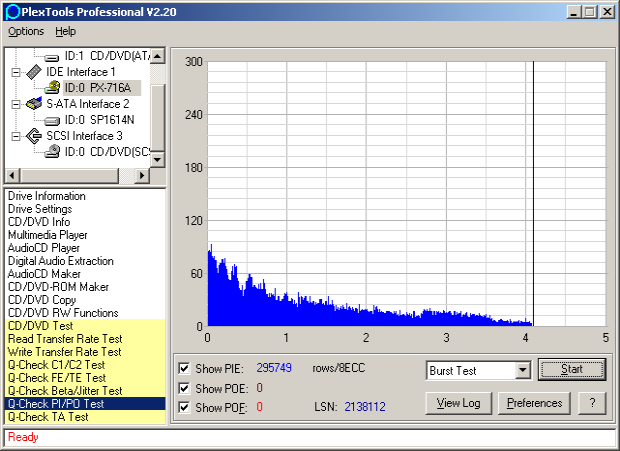Open Drive Settings
620x451 pixels.
pyautogui.click(x=40, y=209)
